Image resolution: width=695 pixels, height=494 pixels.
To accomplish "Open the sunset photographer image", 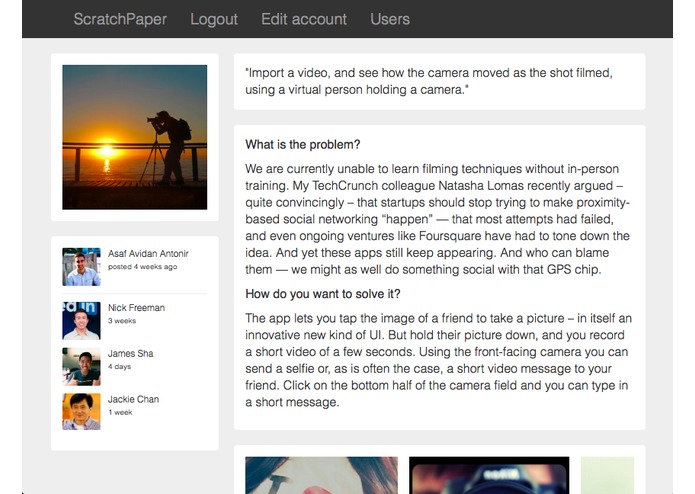I will tap(135, 137).
